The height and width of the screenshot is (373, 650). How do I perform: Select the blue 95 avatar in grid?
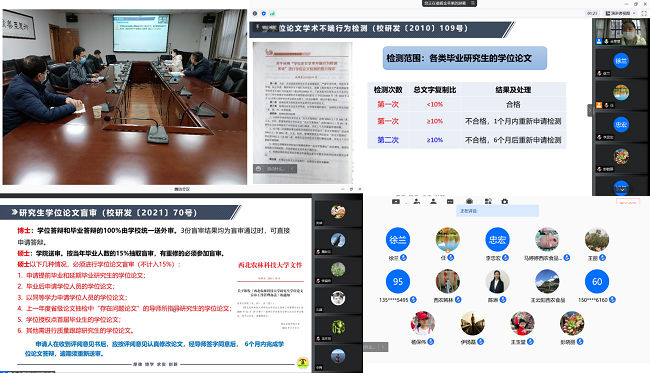398,281
